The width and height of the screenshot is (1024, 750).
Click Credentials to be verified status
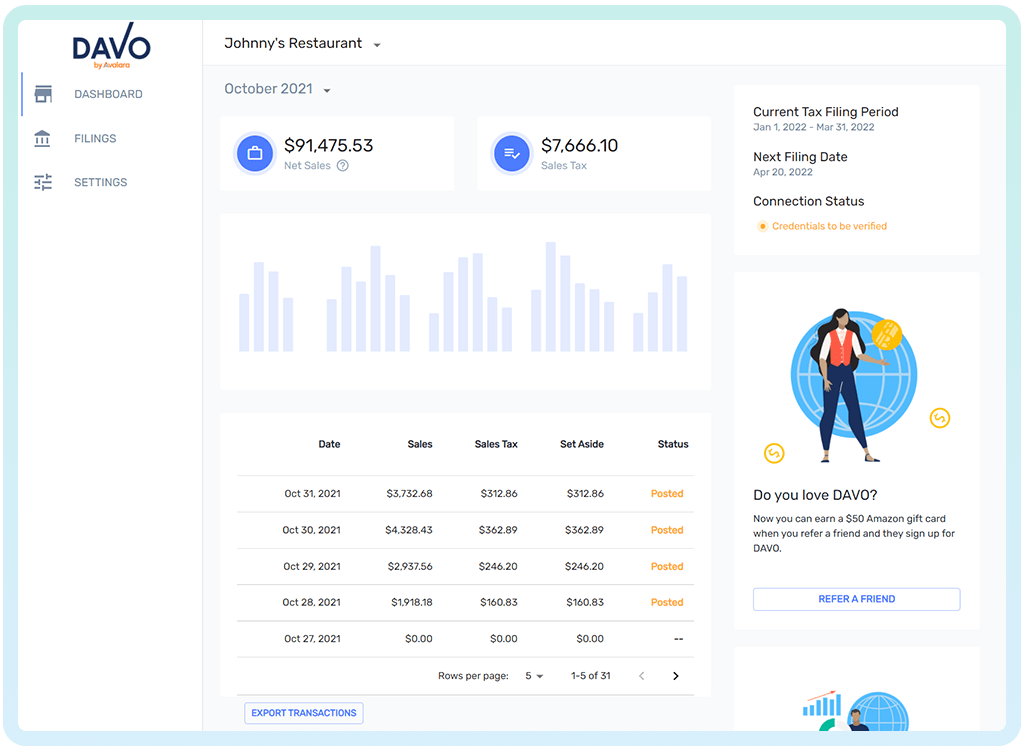[828, 226]
